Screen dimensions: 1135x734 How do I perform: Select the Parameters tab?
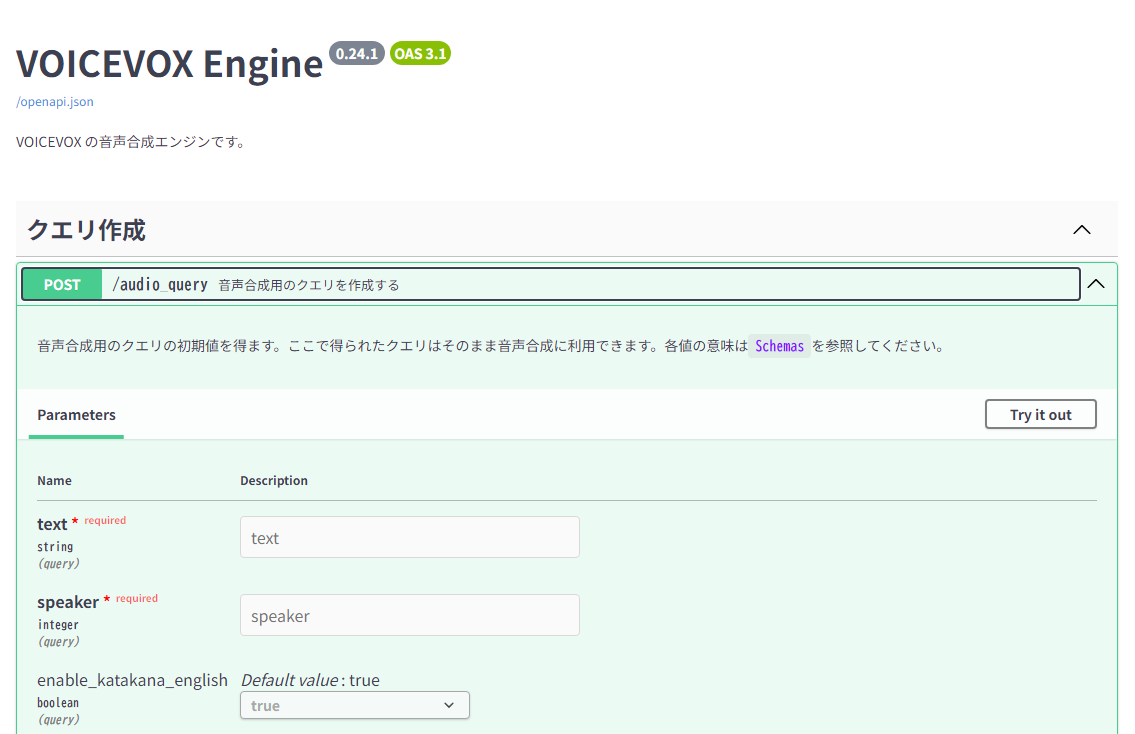click(76, 415)
